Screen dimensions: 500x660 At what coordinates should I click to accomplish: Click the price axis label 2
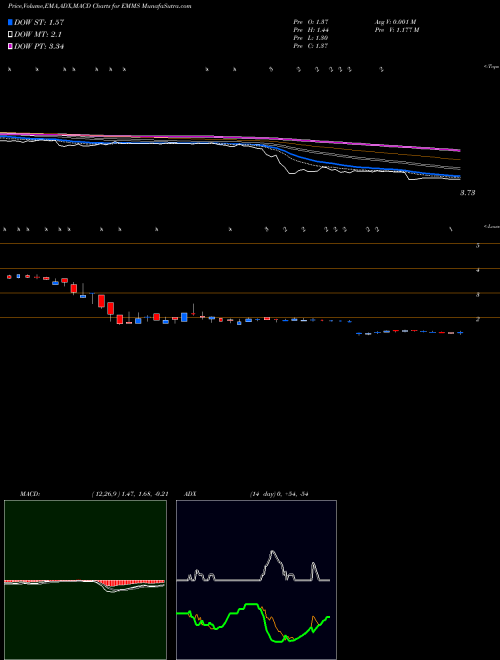click(x=478, y=319)
